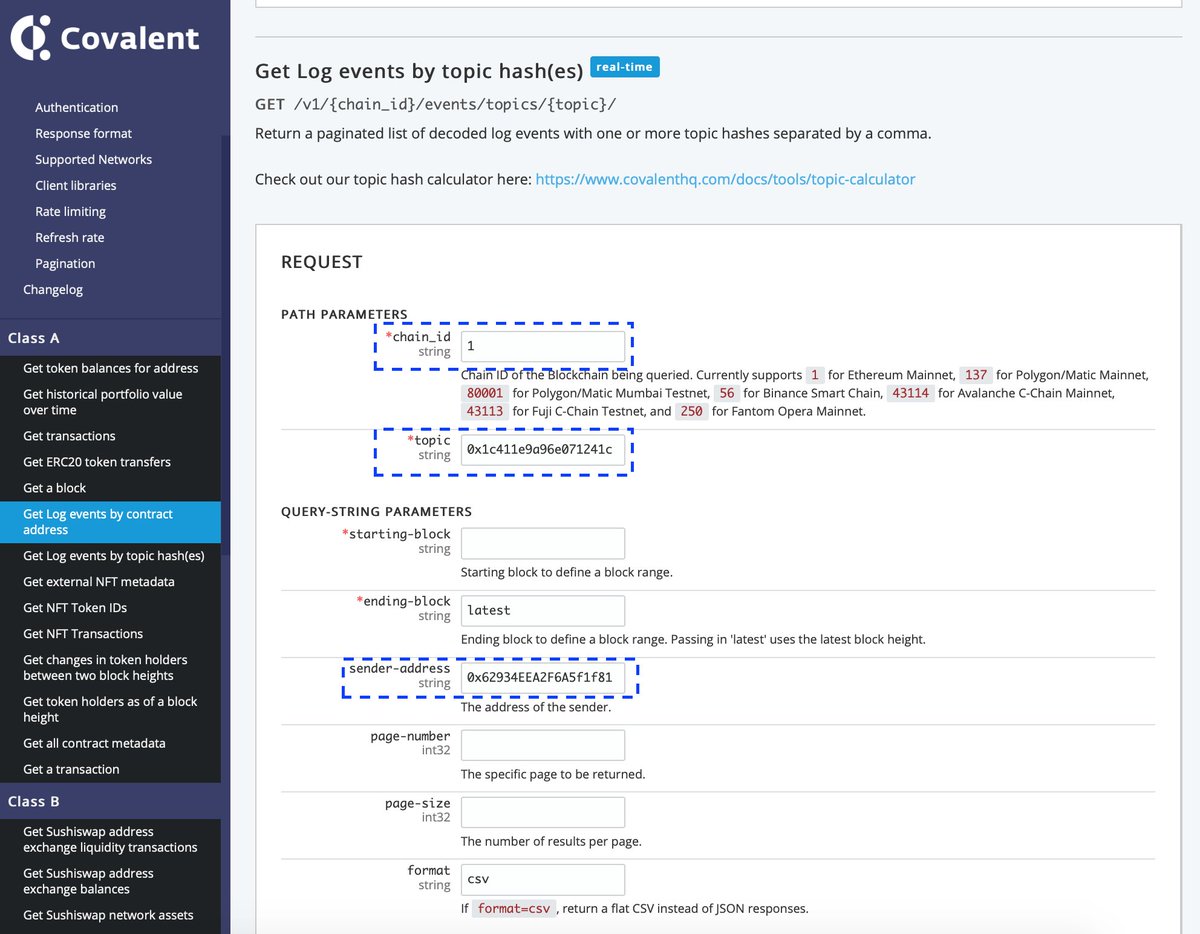Focus the ending-block input field
The height and width of the screenshot is (934, 1200).
(x=543, y=611)
